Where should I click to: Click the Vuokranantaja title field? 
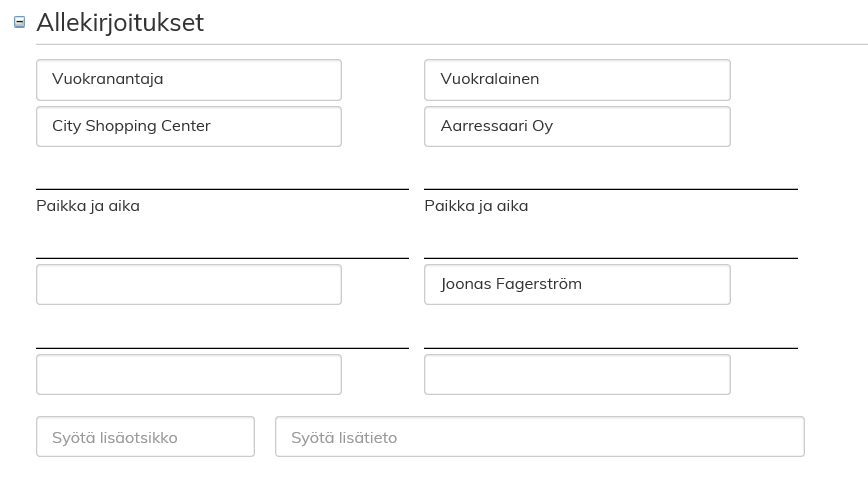188,80
